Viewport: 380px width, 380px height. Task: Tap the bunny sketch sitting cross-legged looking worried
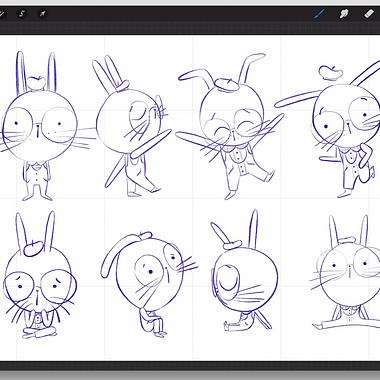[x=39, y=275]
